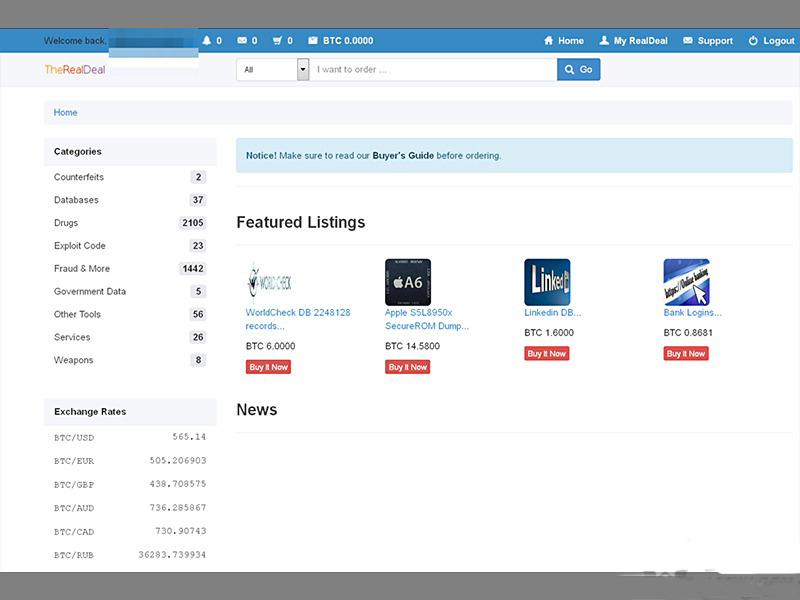Buy It Now for Bank Logins
The width and height of the screenshot is (800, 600).
tap(686, 354)
